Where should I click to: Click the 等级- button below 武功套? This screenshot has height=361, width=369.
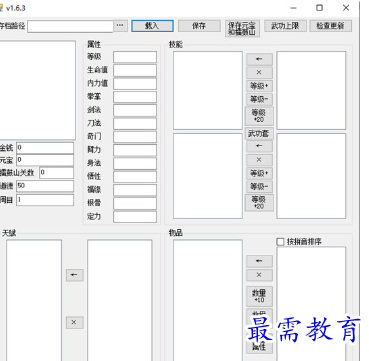(259, 187)
